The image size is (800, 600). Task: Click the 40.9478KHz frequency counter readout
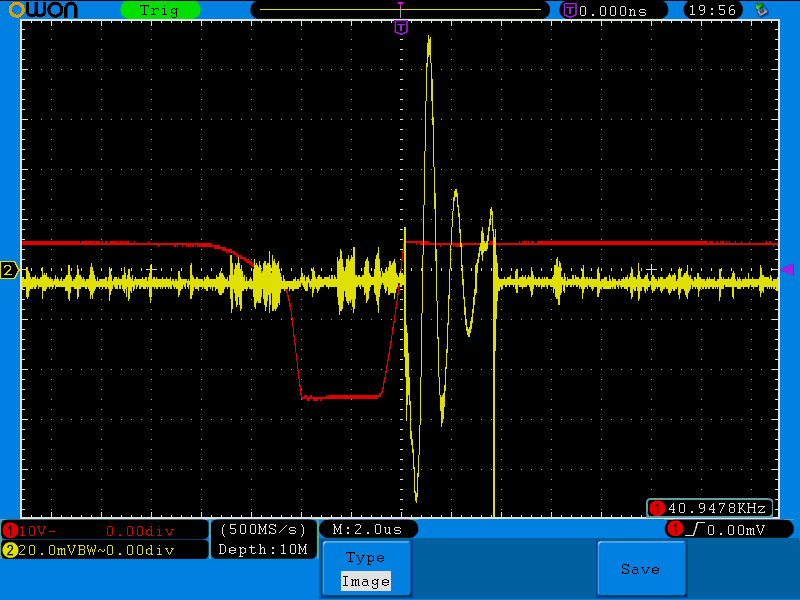[x=710, y=508]
